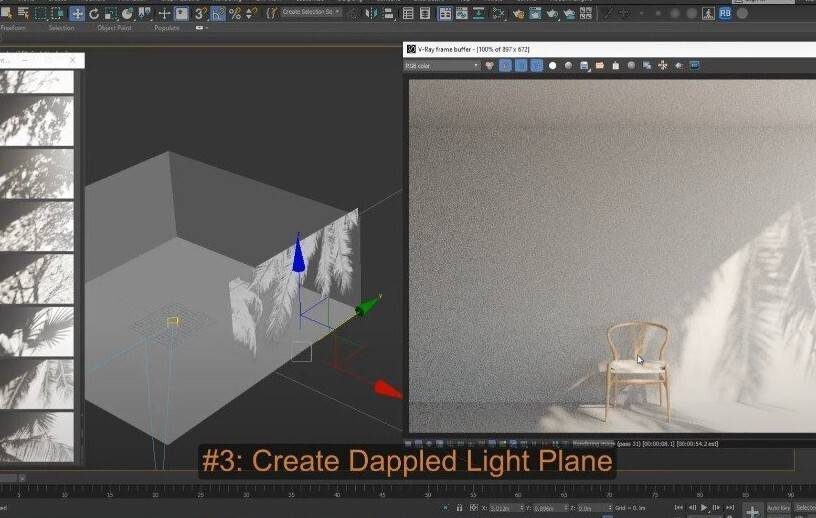Go to start frame playback button
This screenshot has height=518, width=816.
tap(679, 508)
